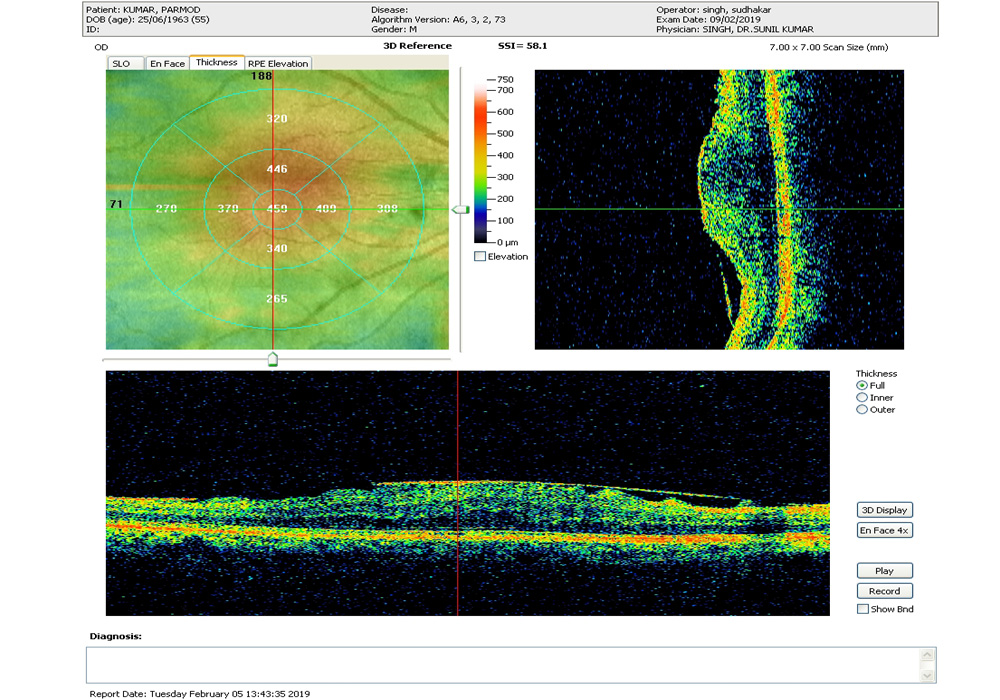Click the 188 vertical line position number
The height and width of the screenshot is (700, 1000).
[x=261, y=76]
